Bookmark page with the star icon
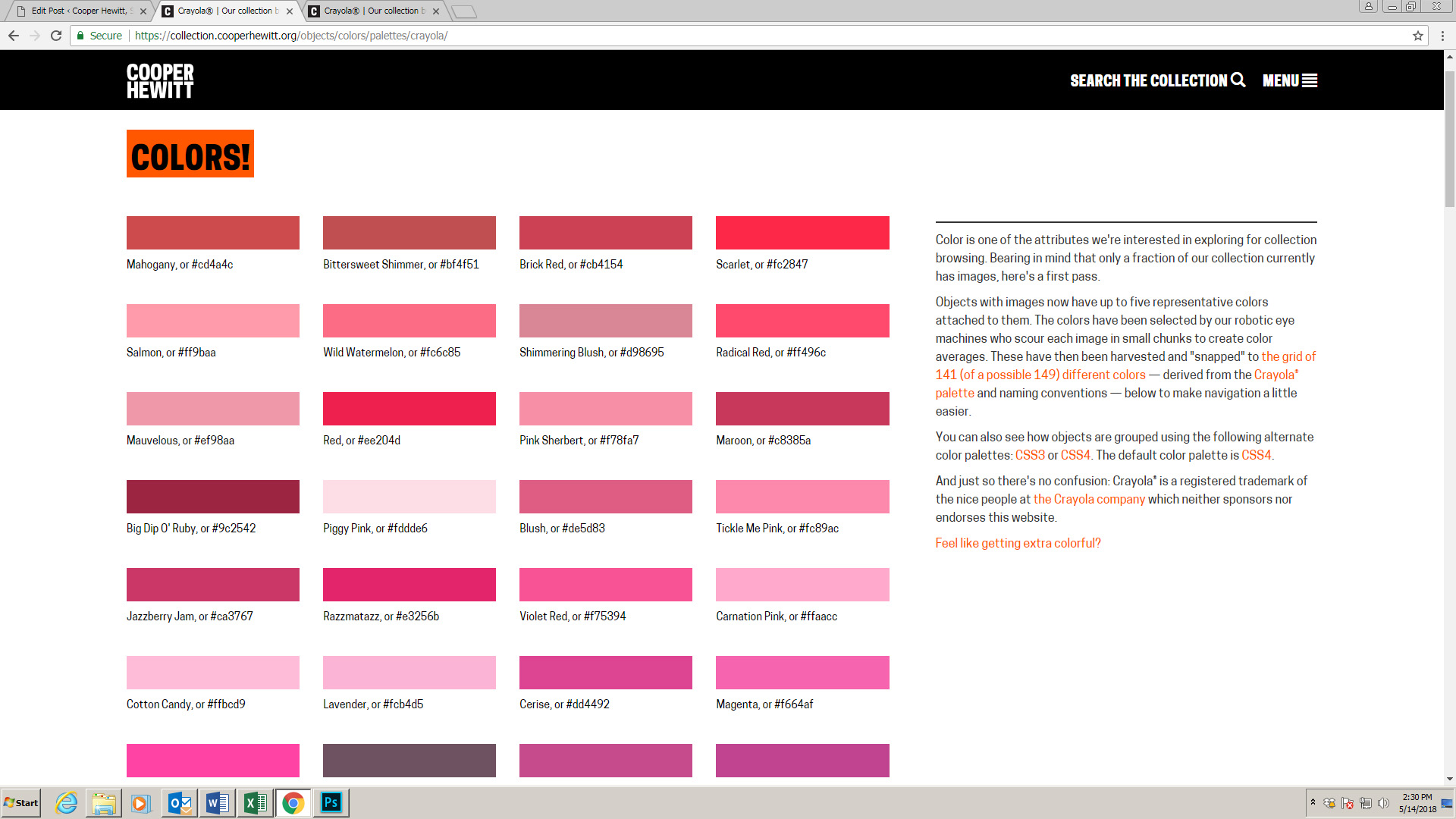This screenshot has width=1456, height=819. (x=1417, y=36)
